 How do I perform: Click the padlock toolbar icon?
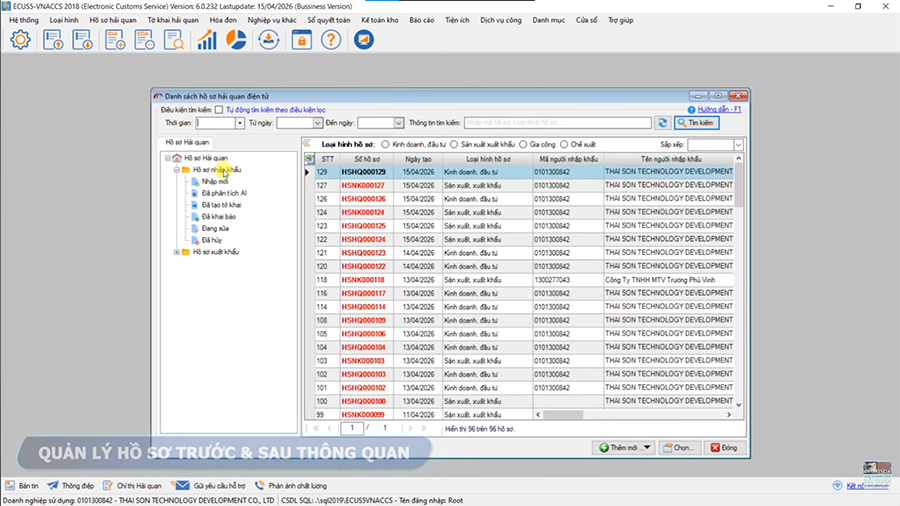point(300,40)
